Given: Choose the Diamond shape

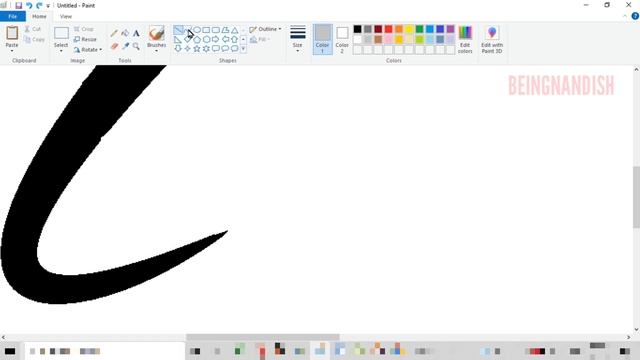Looking at the screenshot, I should [x=187, y=40].
